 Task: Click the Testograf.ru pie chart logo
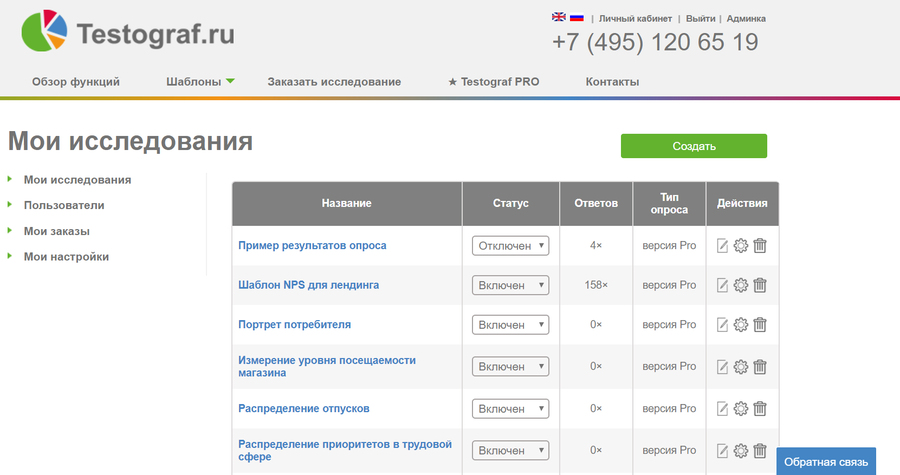tap(44, 31)
